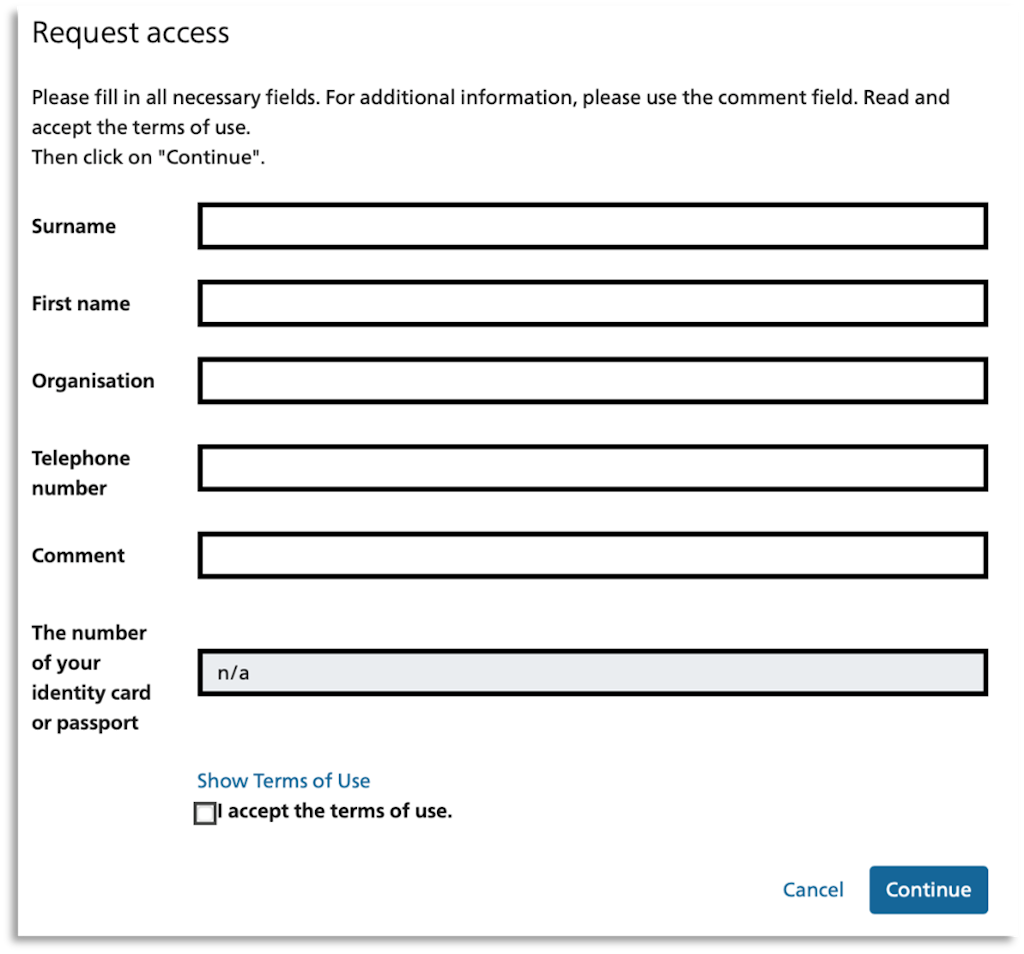Click inside the Surname input field
Image resolution: width=1024 pixels, height=954 pixels.
[x=590, y=226]
